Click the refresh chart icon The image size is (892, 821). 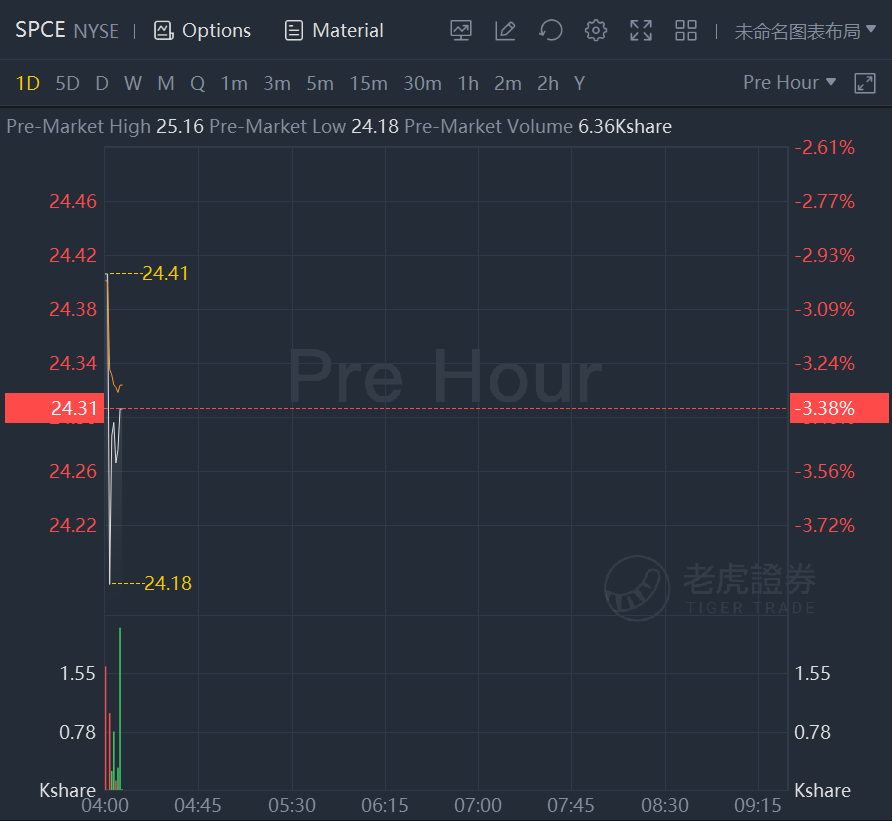pyautogui.click(x=551, y=30)
